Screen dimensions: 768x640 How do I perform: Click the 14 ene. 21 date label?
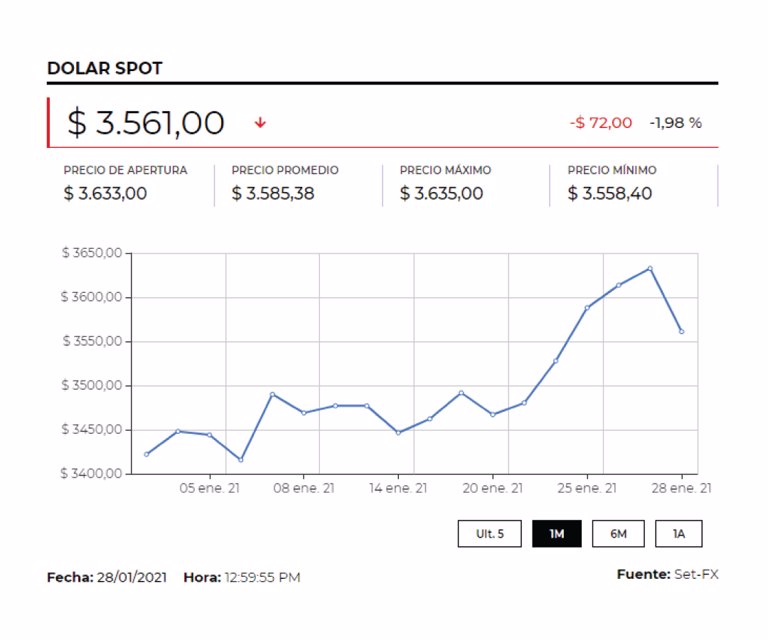point(398,488)
